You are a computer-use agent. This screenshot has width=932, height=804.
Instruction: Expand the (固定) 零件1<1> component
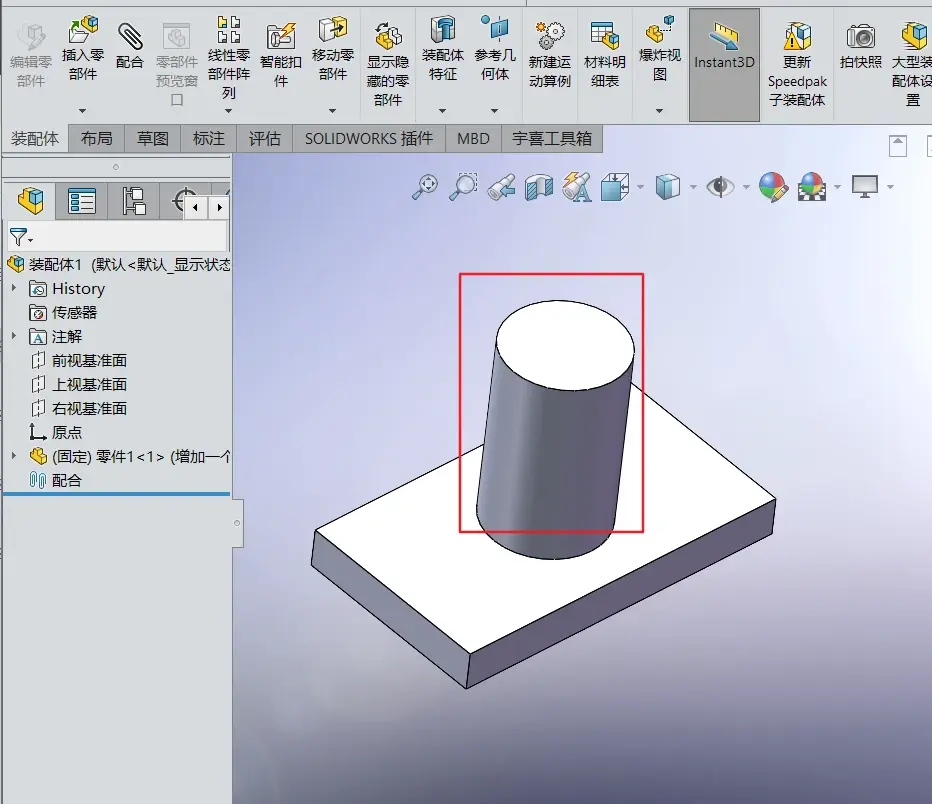(14, 456)
